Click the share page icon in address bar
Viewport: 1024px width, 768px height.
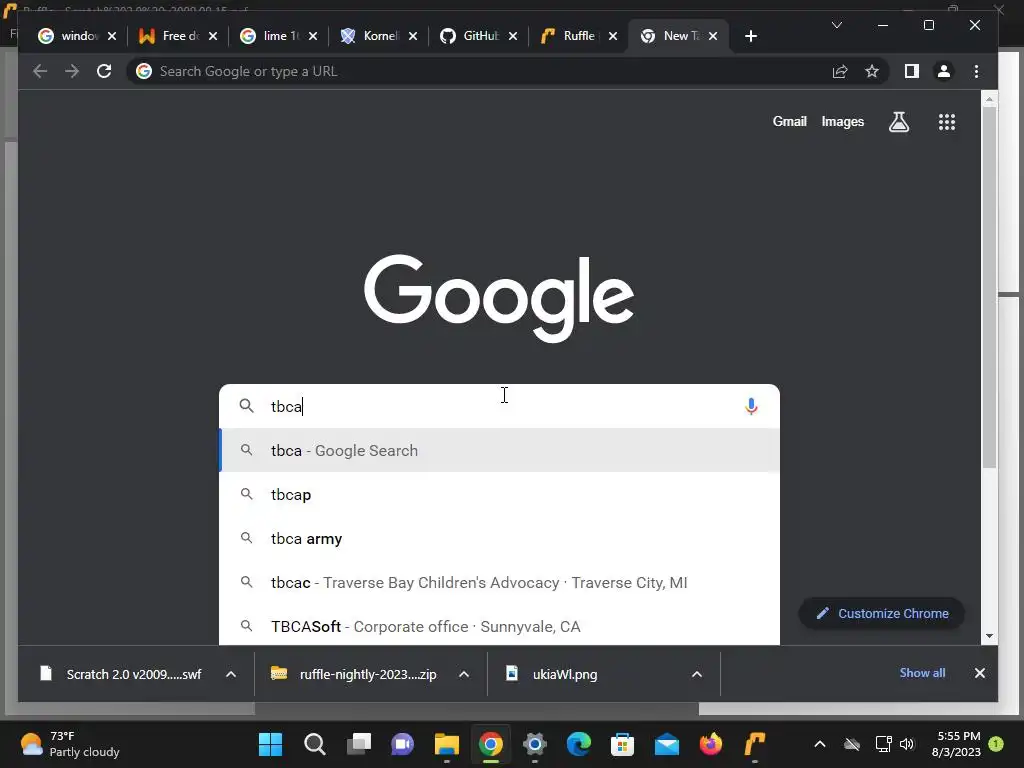tap(840, 71)
